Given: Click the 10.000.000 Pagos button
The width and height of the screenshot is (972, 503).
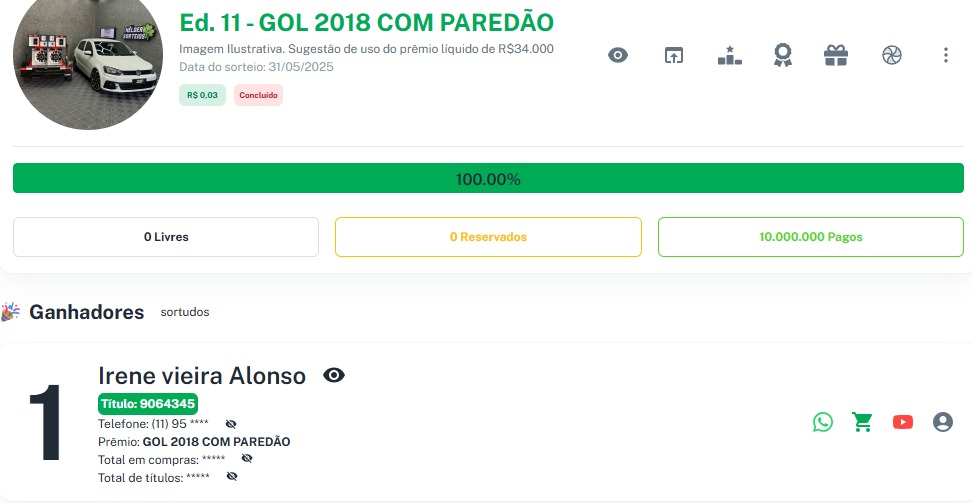Looking at the screenshot, I should click(810, 237).
